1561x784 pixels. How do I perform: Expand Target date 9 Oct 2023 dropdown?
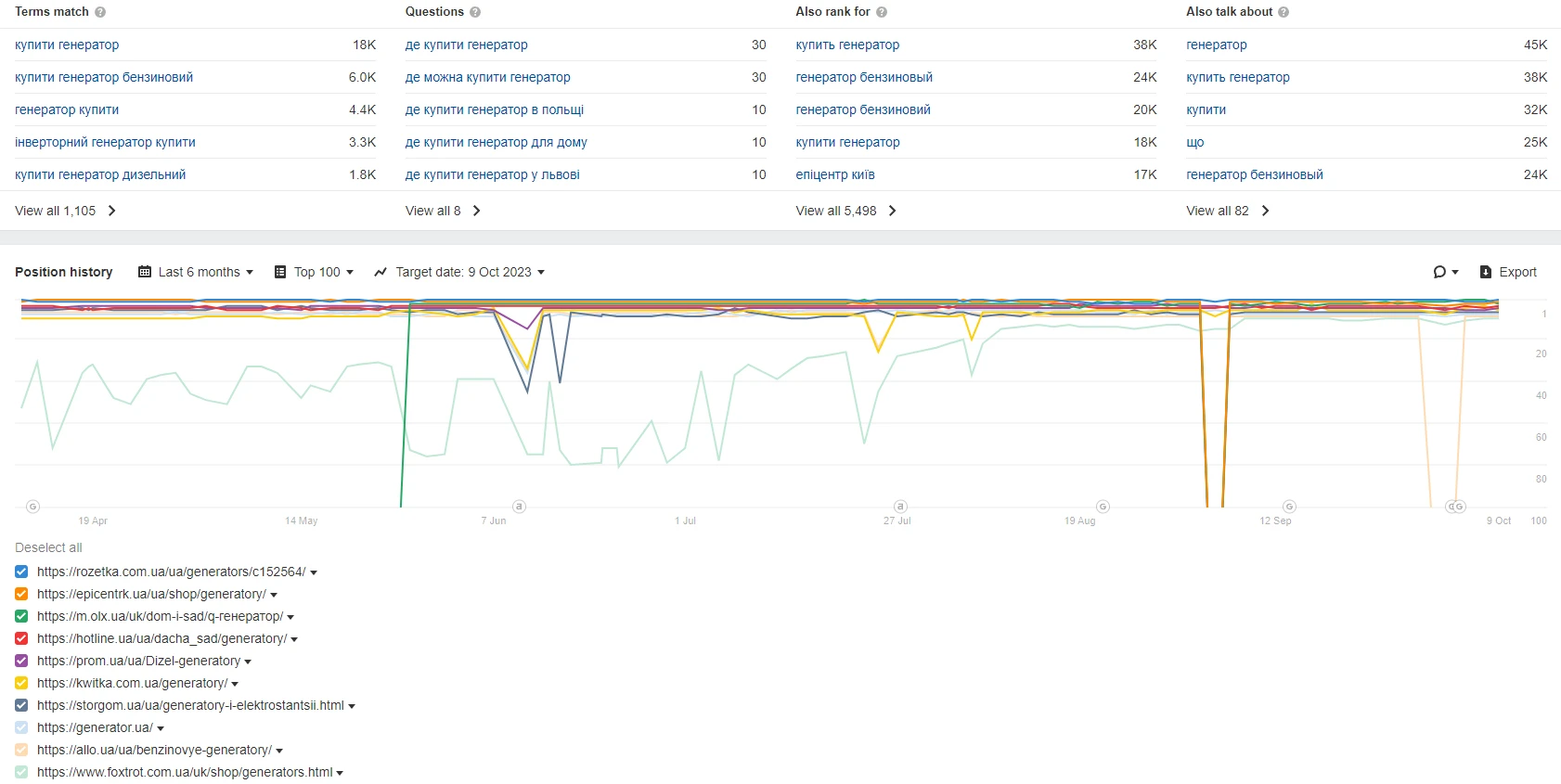pyautogui.click(x=459, y=272)
